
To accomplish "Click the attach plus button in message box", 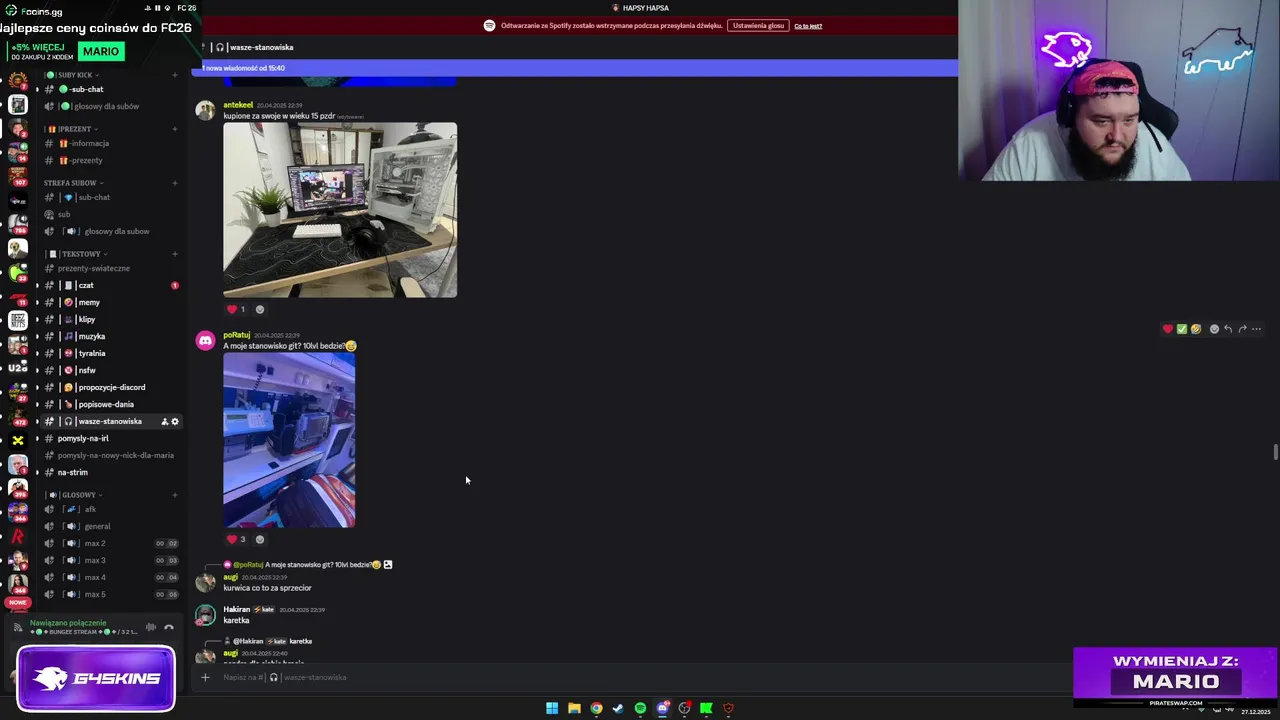I will (205, 677).
